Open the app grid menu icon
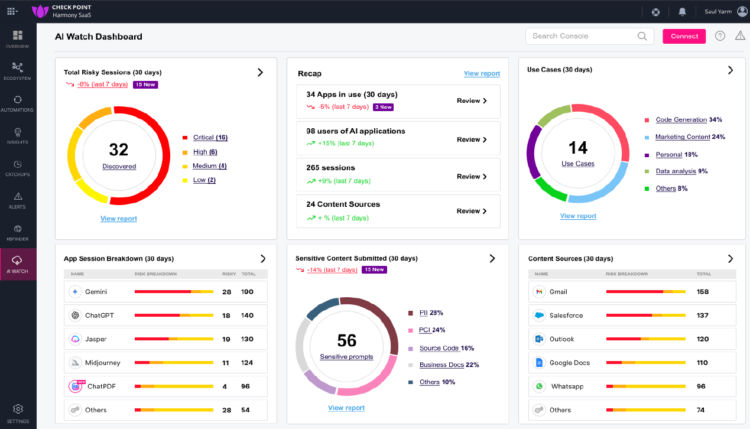This screenshot has width=750, height=429. tap(12, 12)
